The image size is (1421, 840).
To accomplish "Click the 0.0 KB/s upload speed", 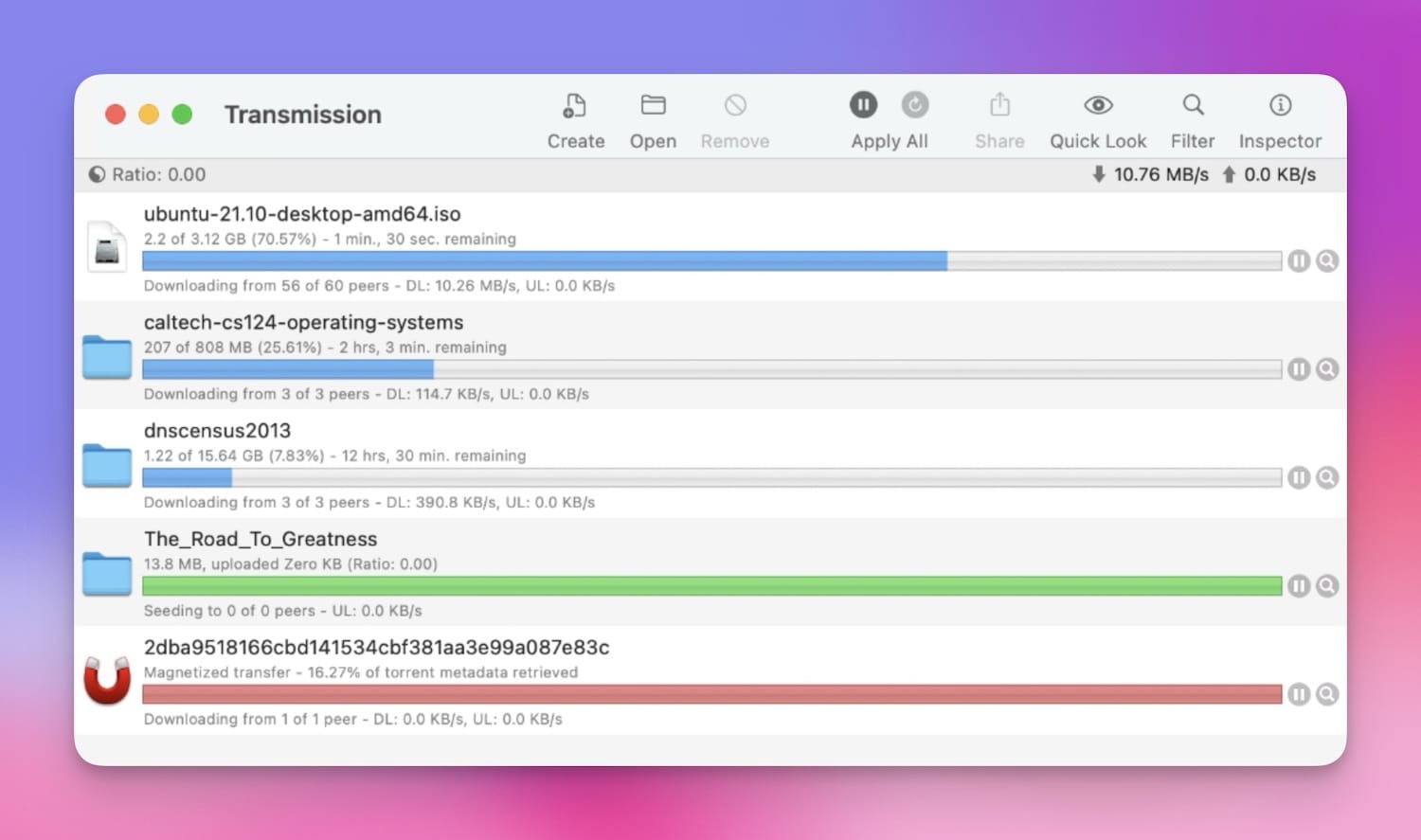I will [x=1280, y=174].
